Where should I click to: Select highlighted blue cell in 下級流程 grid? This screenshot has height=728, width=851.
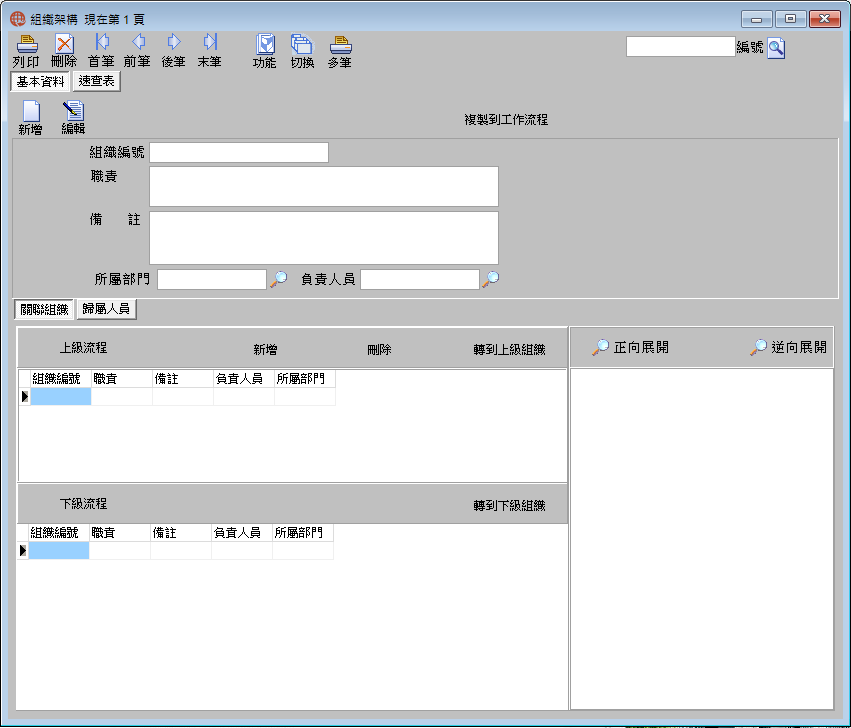58,550
